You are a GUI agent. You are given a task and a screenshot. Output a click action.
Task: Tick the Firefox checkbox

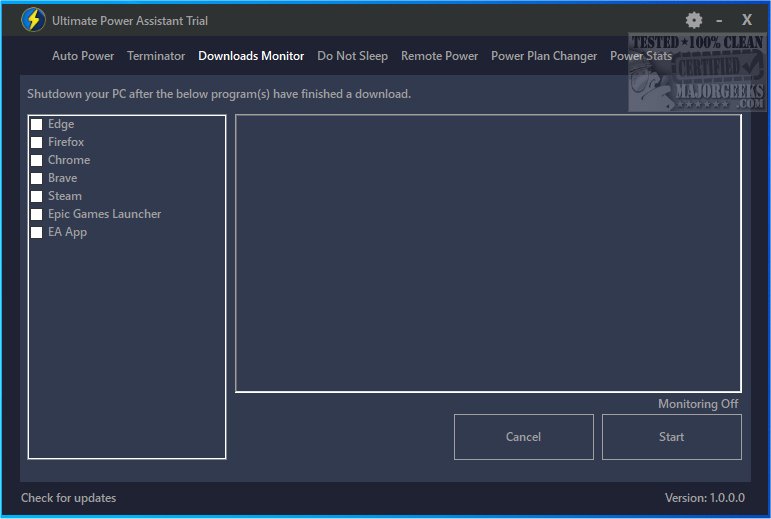click(x=37, y=142)
